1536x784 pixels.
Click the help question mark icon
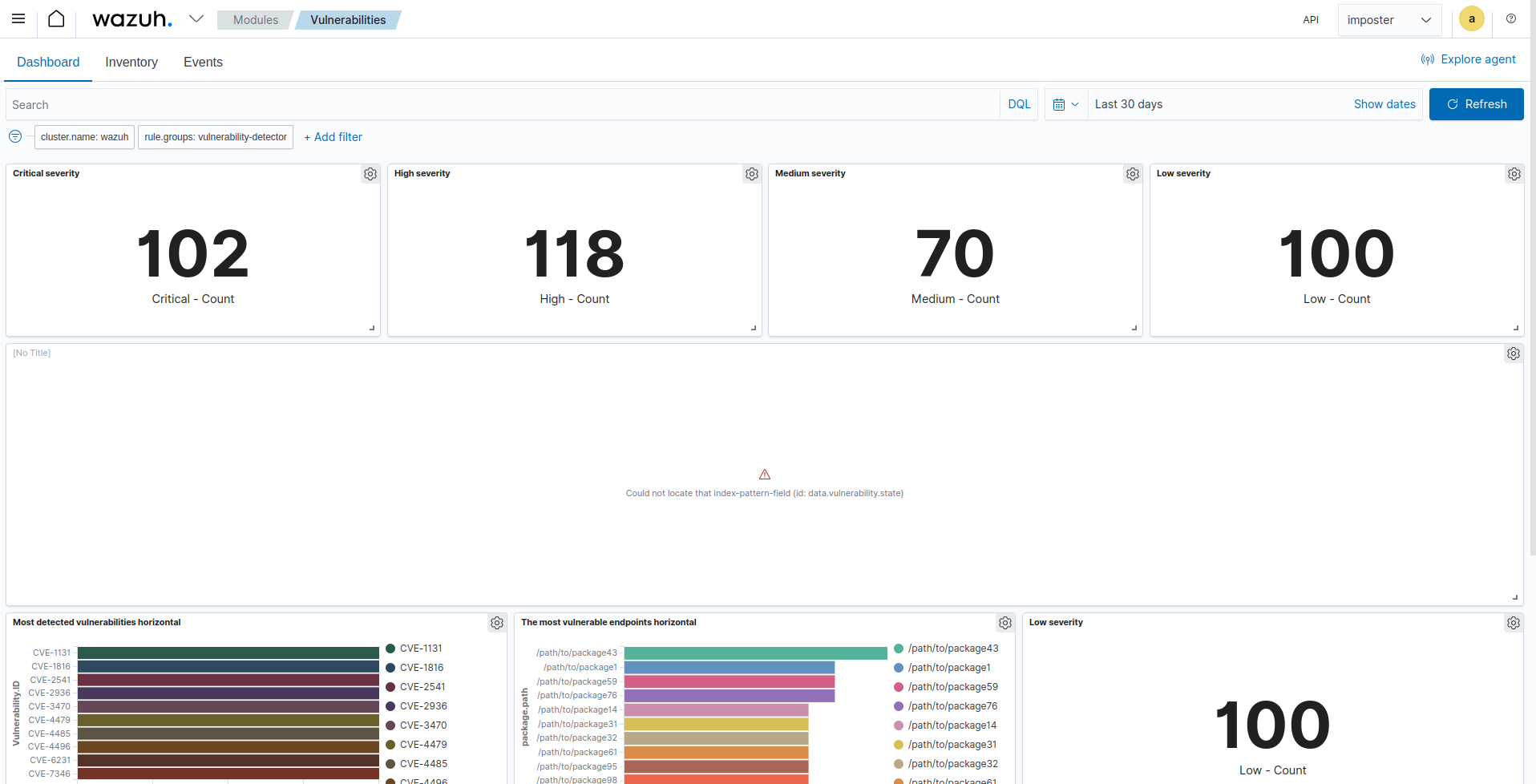(1511, 18)
